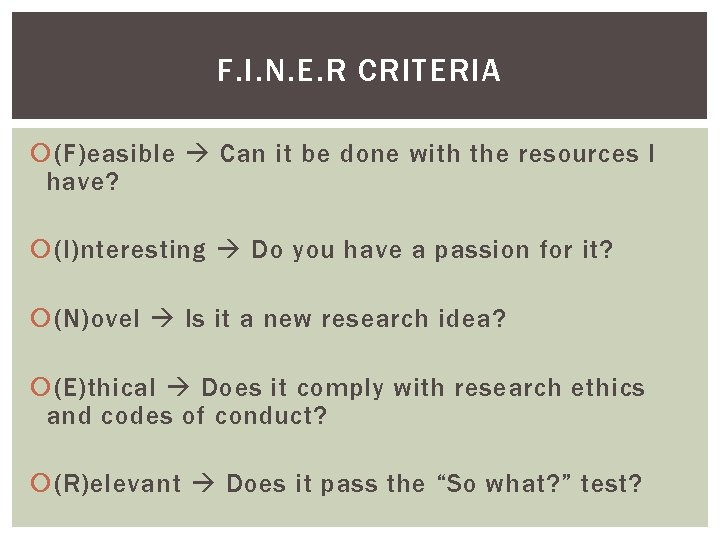
Task: Select the word (R)elevant
Action: tap(117, 484)
